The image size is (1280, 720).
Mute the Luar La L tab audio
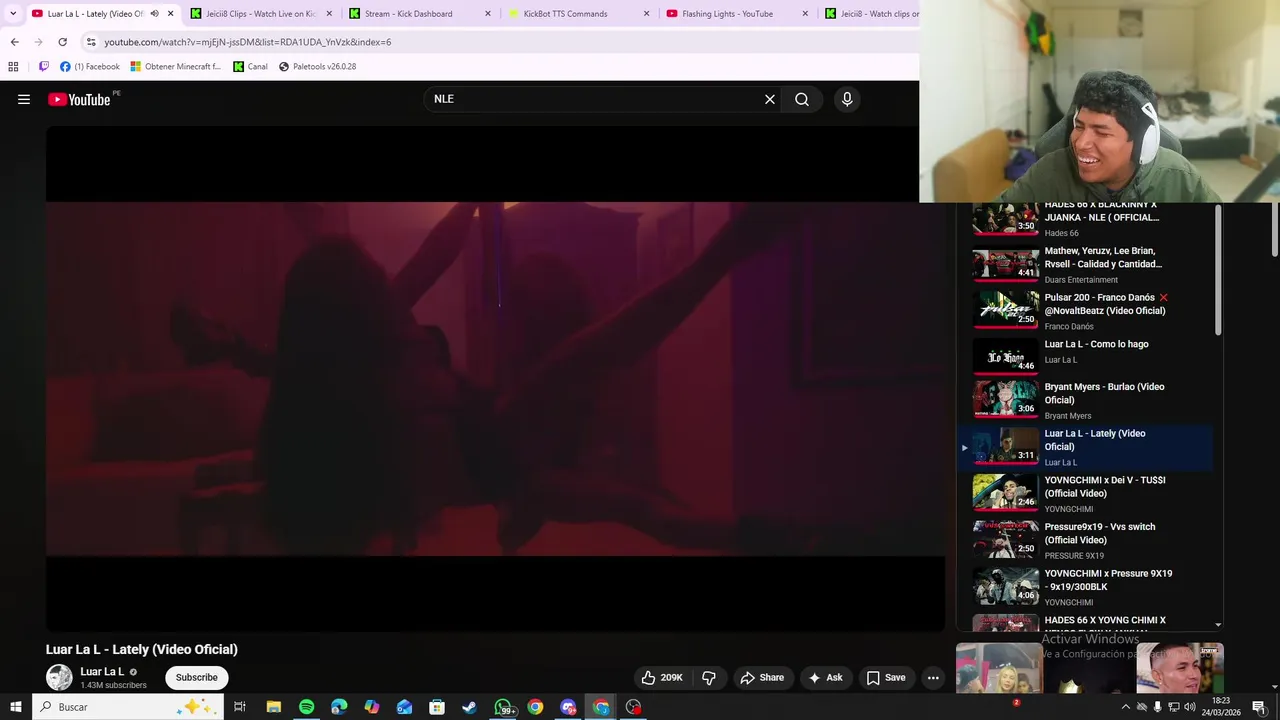(154, 14)
